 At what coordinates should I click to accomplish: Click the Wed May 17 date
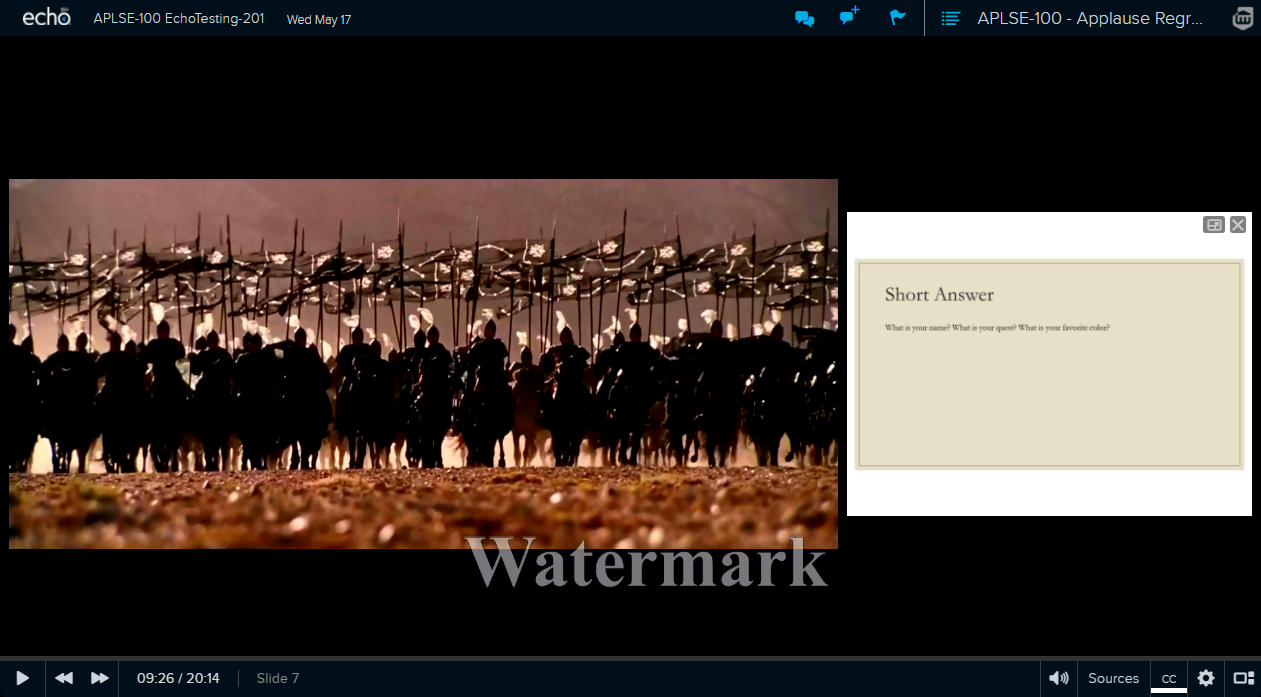pyautogui.click(x=319, y=19)
